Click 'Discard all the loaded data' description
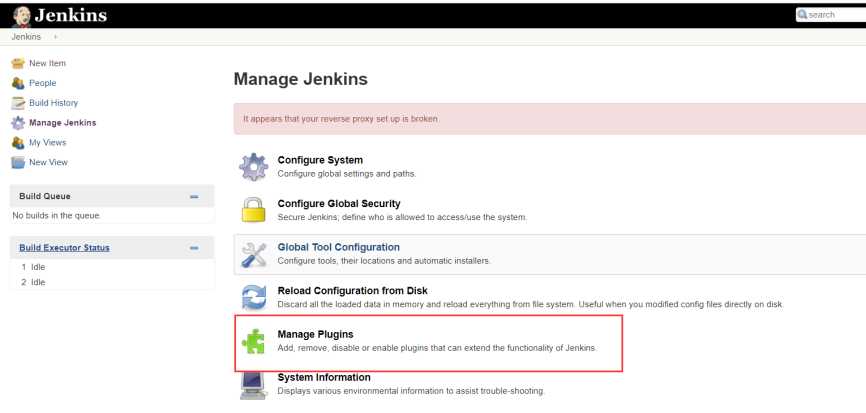This screenshot has width=866, height=413. pyautogui.click(x=530, y=304)
